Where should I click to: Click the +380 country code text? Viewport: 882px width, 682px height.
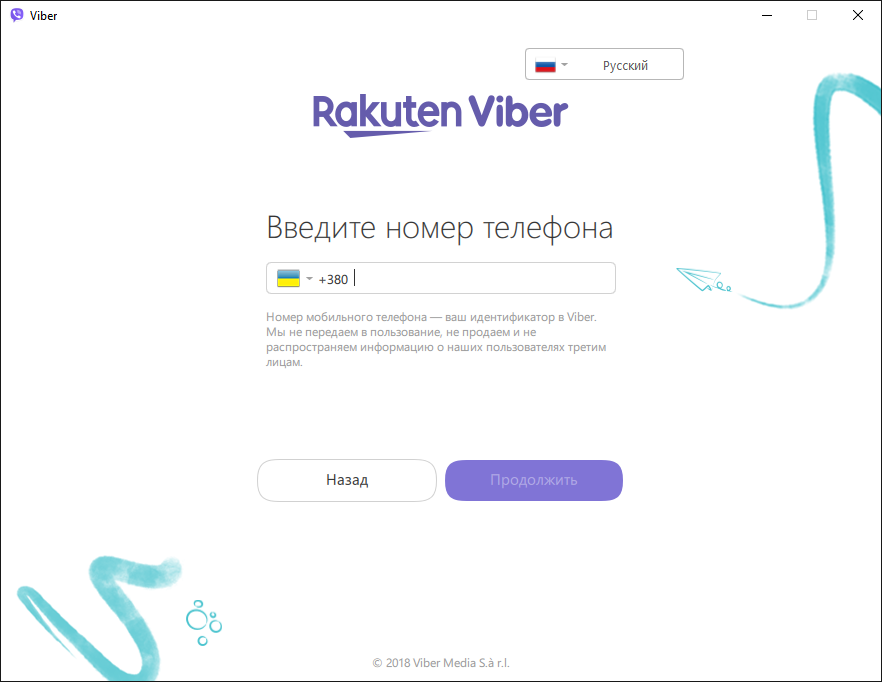pos(333,280)
